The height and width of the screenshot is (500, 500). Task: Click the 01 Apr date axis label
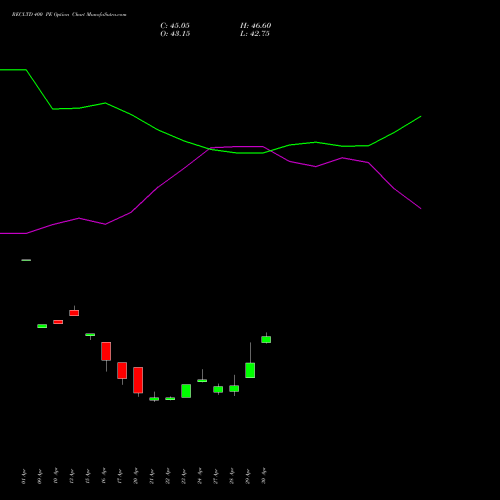coord(23,476)
